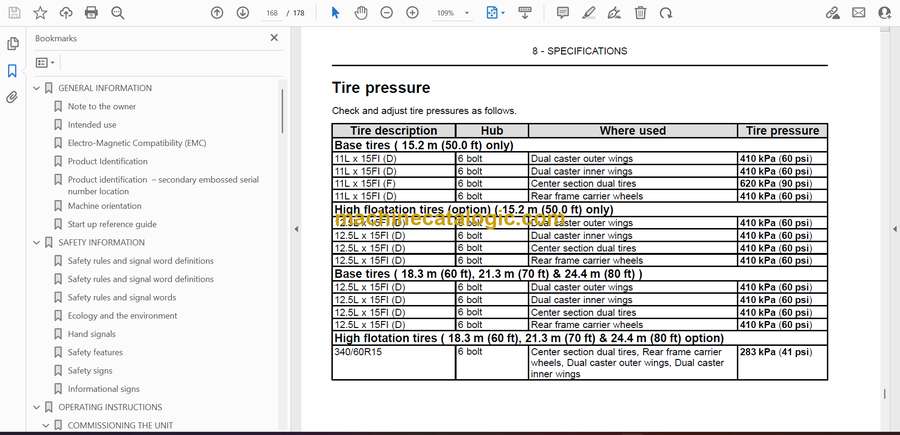The width and height of the screenshot is (900, 435).
Task: Click the share link icon
Action: (x=833, y=13)
